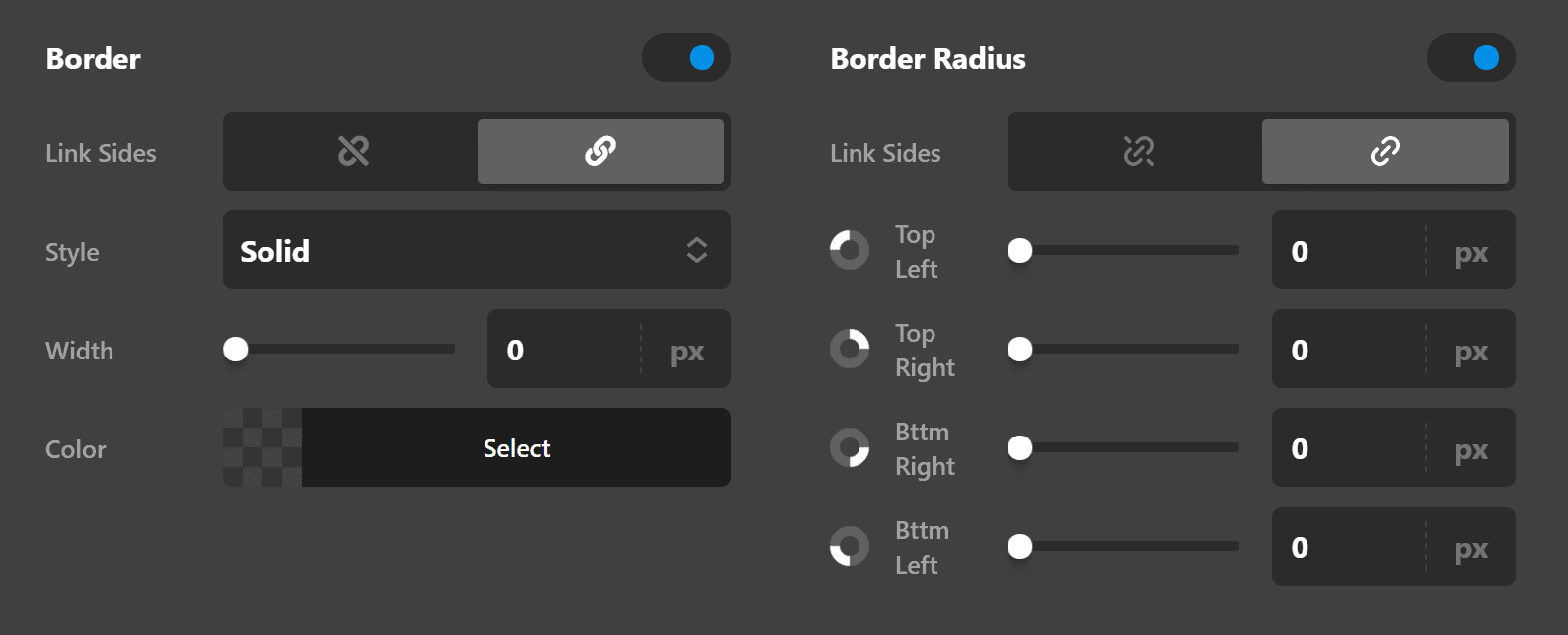This screenshot has height=635, width=1568.
Task: Select the linked sides icon under Border
Action: (600, 151)
